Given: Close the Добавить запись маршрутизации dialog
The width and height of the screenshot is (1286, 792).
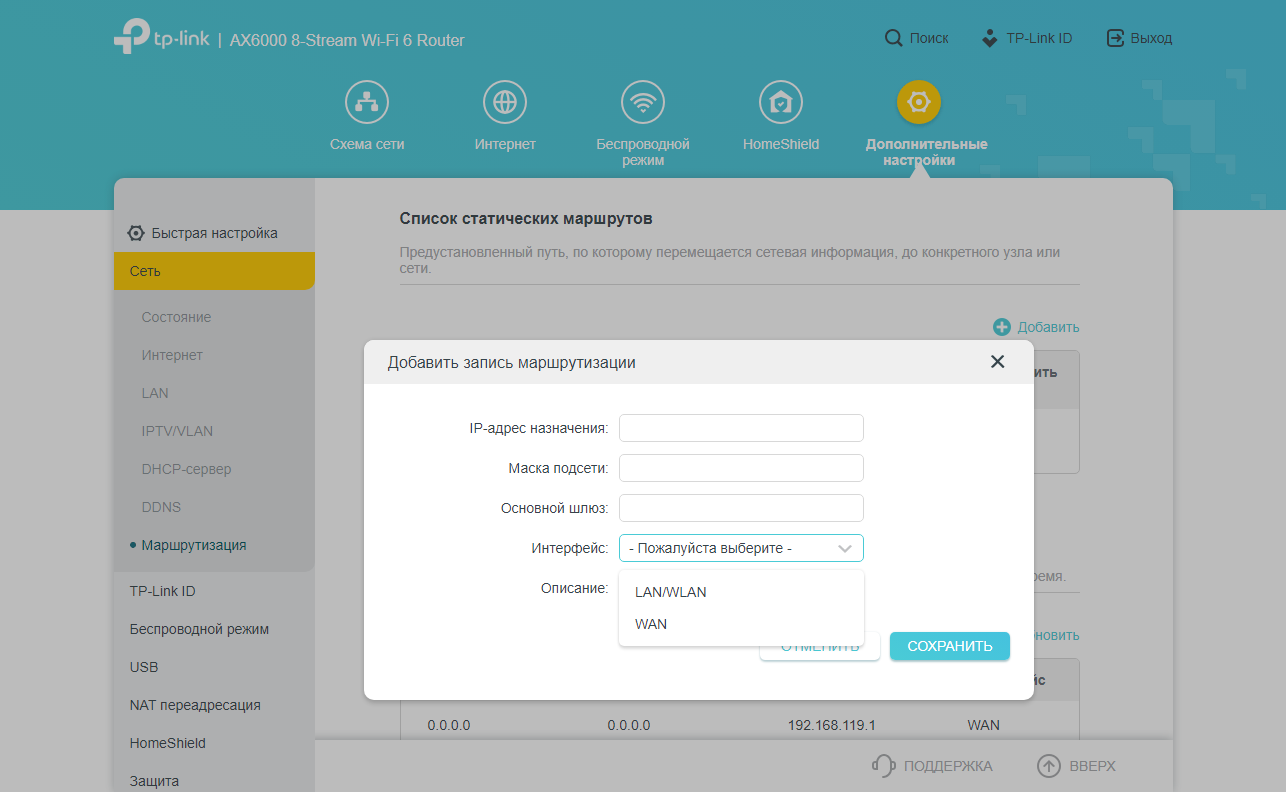Looking at the screenshot, I should pyautogui.click(x=997, y=362).
